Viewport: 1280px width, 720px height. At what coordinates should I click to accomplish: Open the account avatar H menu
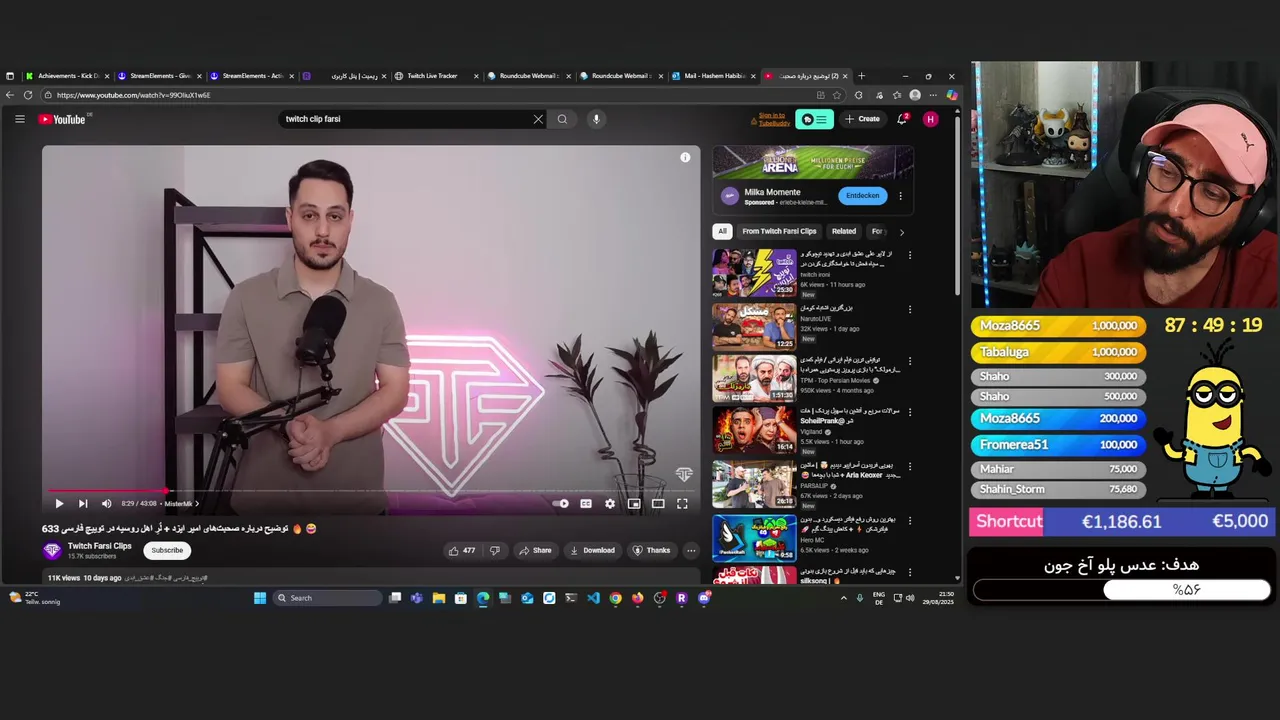point(931,119)
